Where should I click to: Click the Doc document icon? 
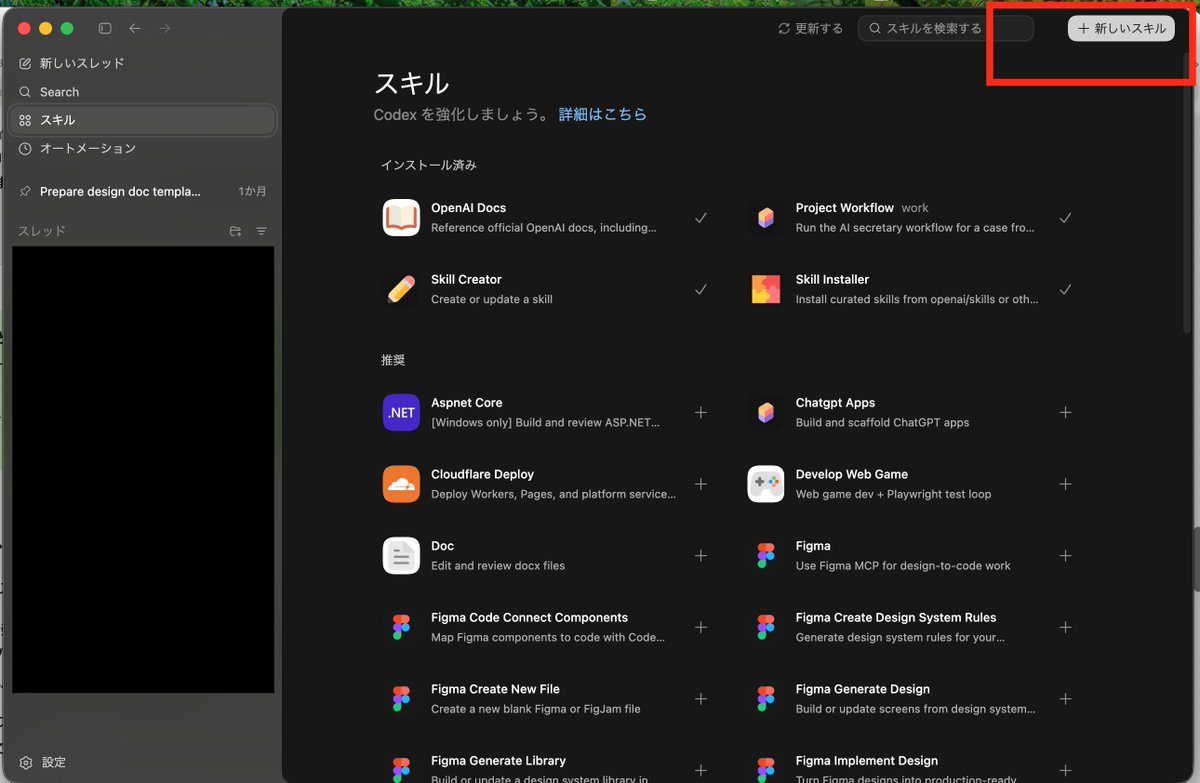click(x=401, y=556)
